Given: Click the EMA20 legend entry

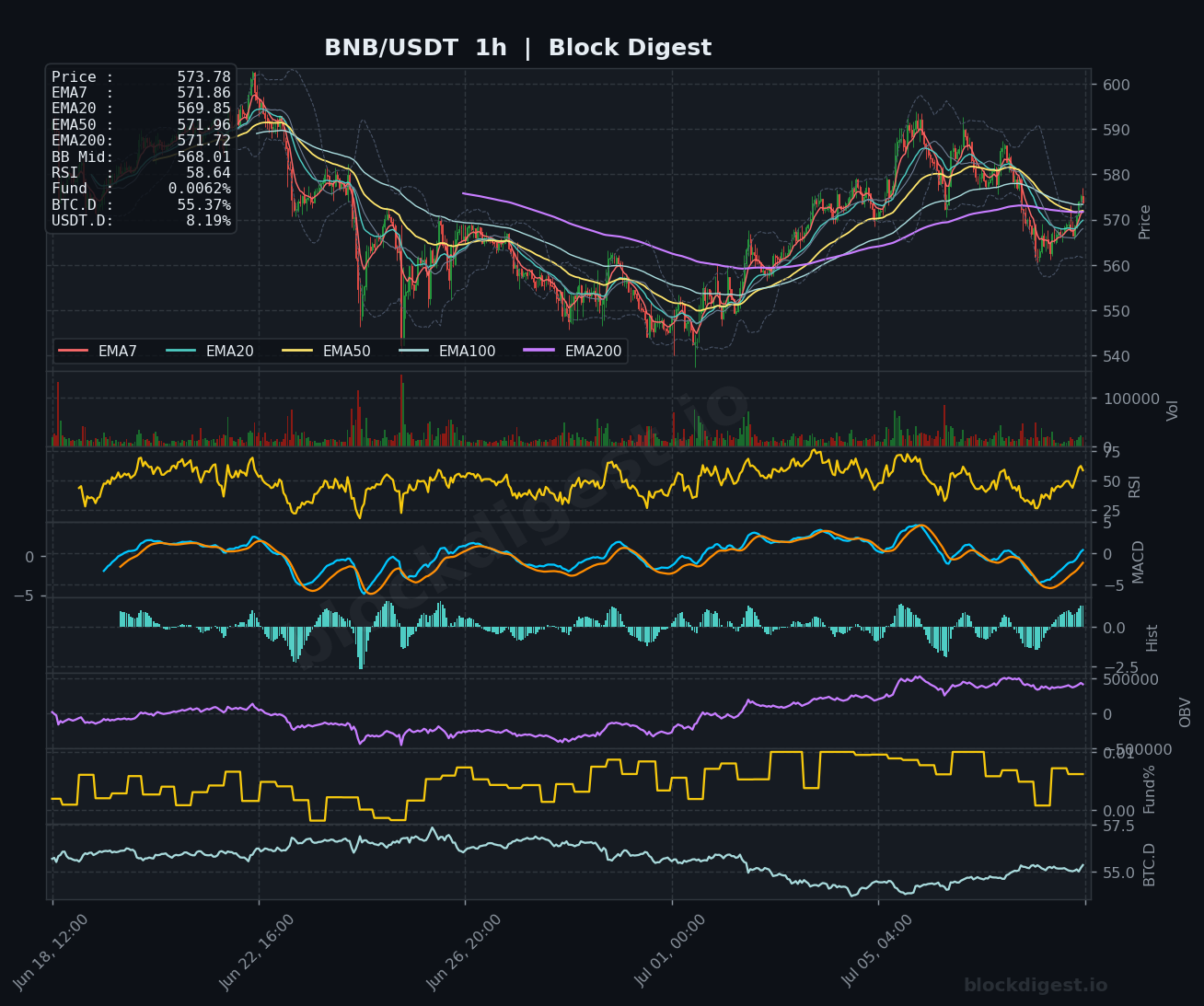Looking at the screenshot, I should [210, 352].
